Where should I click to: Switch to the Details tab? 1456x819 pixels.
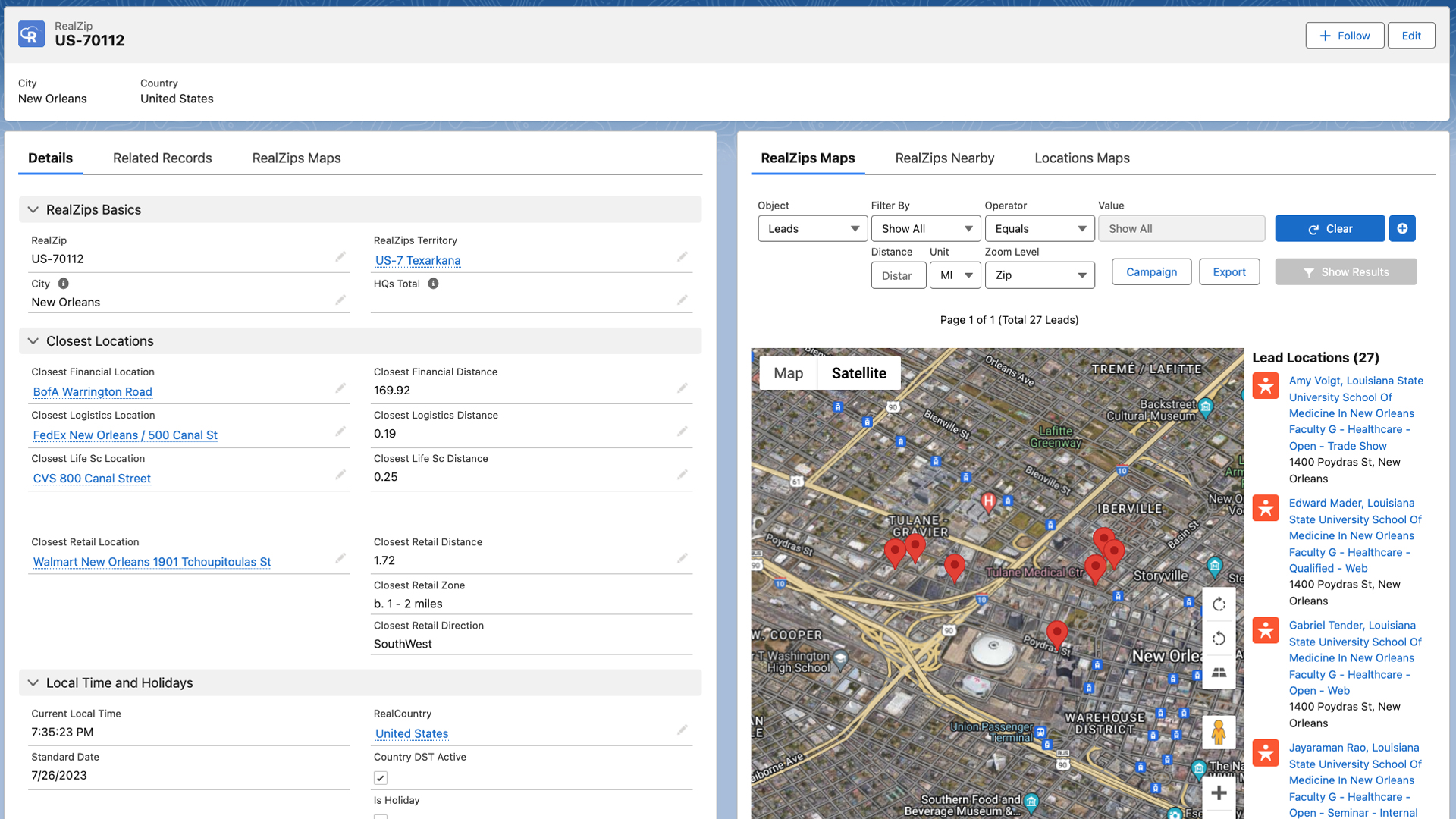51,158
